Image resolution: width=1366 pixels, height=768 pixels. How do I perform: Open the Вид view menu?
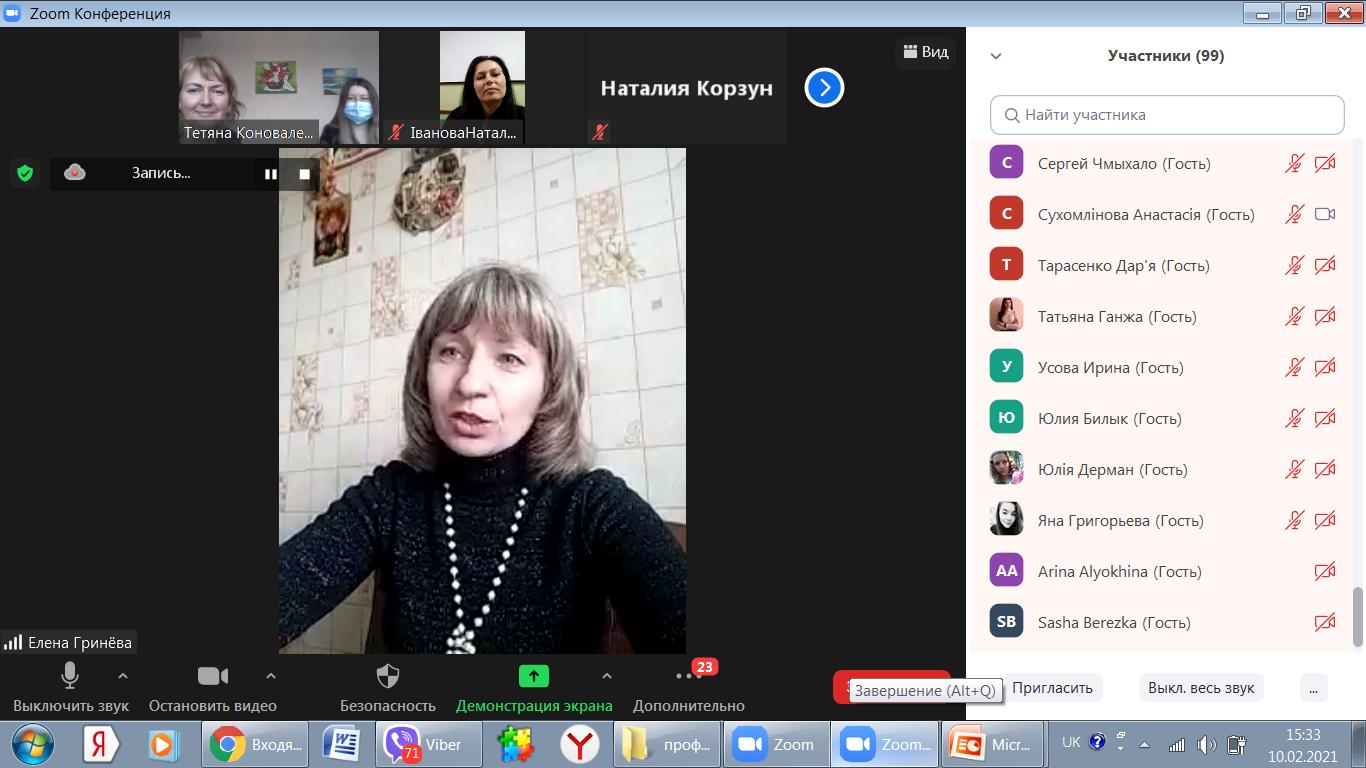(x=925, y=52)
